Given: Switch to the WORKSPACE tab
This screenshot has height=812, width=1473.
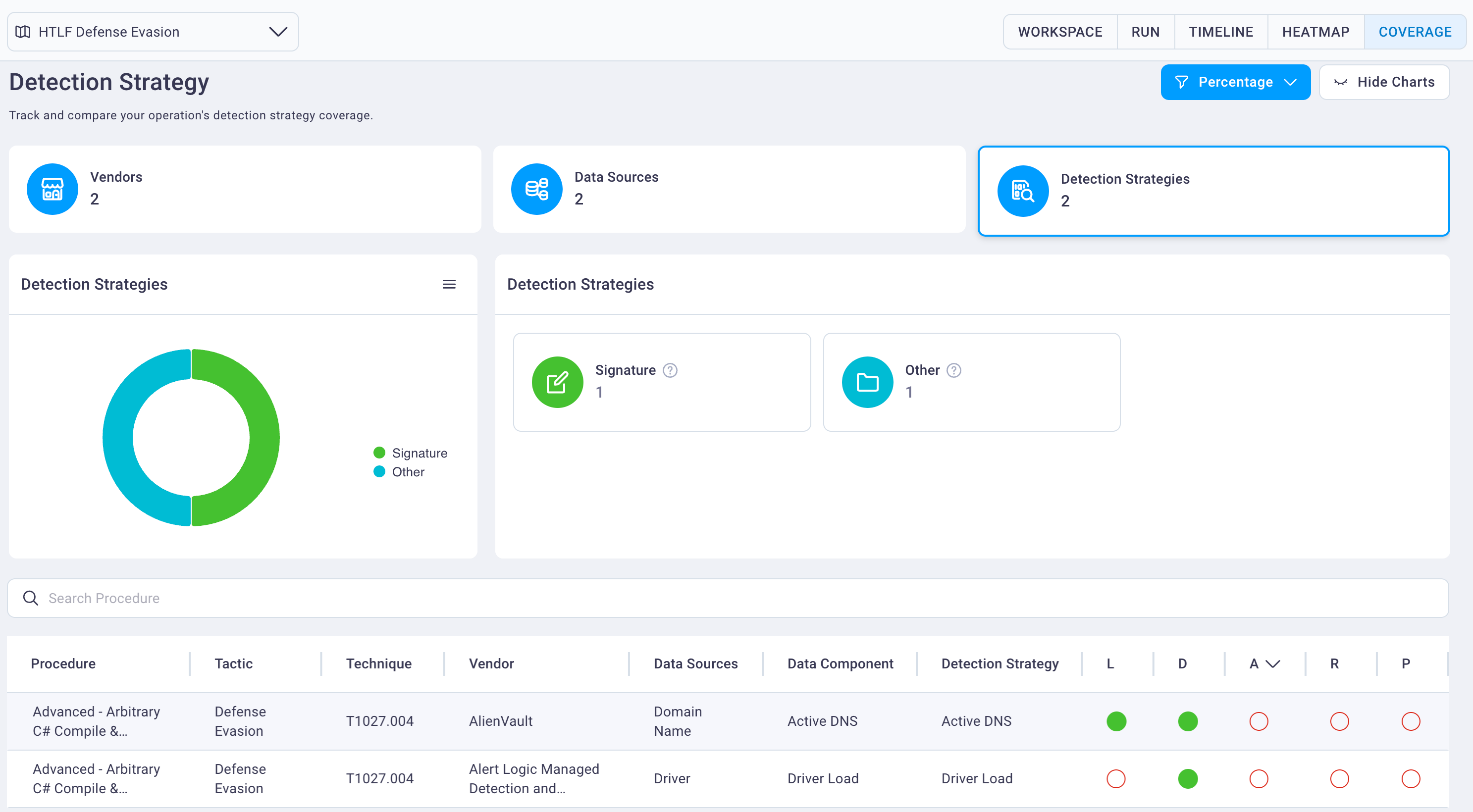Looking at the screenshot, I should [1059, 32].
